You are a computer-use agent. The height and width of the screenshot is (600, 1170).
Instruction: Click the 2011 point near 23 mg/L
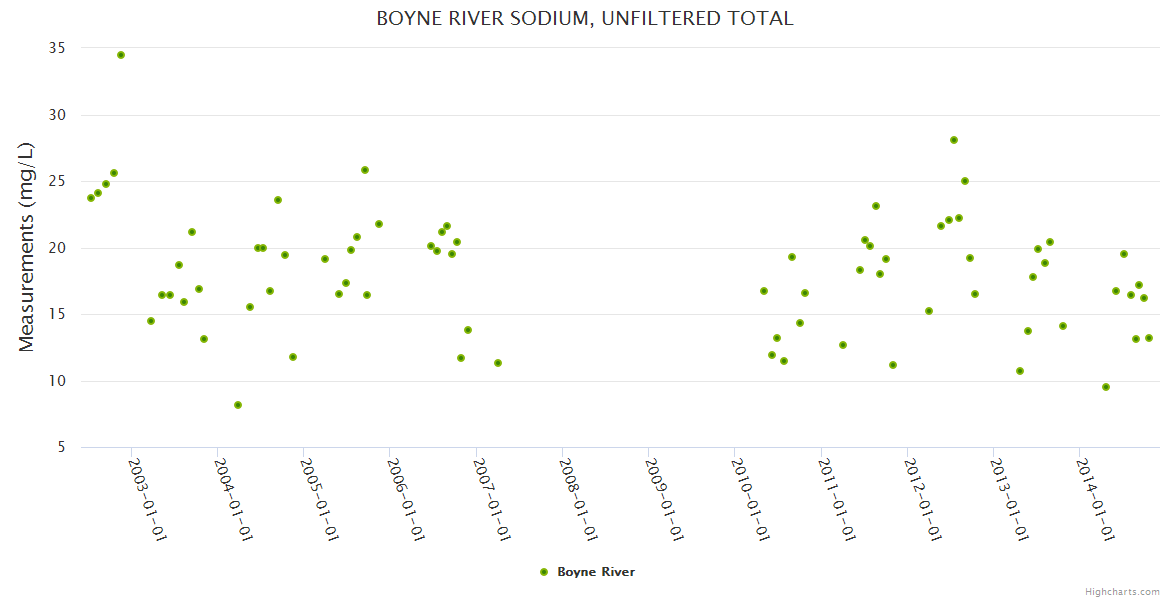point(876,206)
